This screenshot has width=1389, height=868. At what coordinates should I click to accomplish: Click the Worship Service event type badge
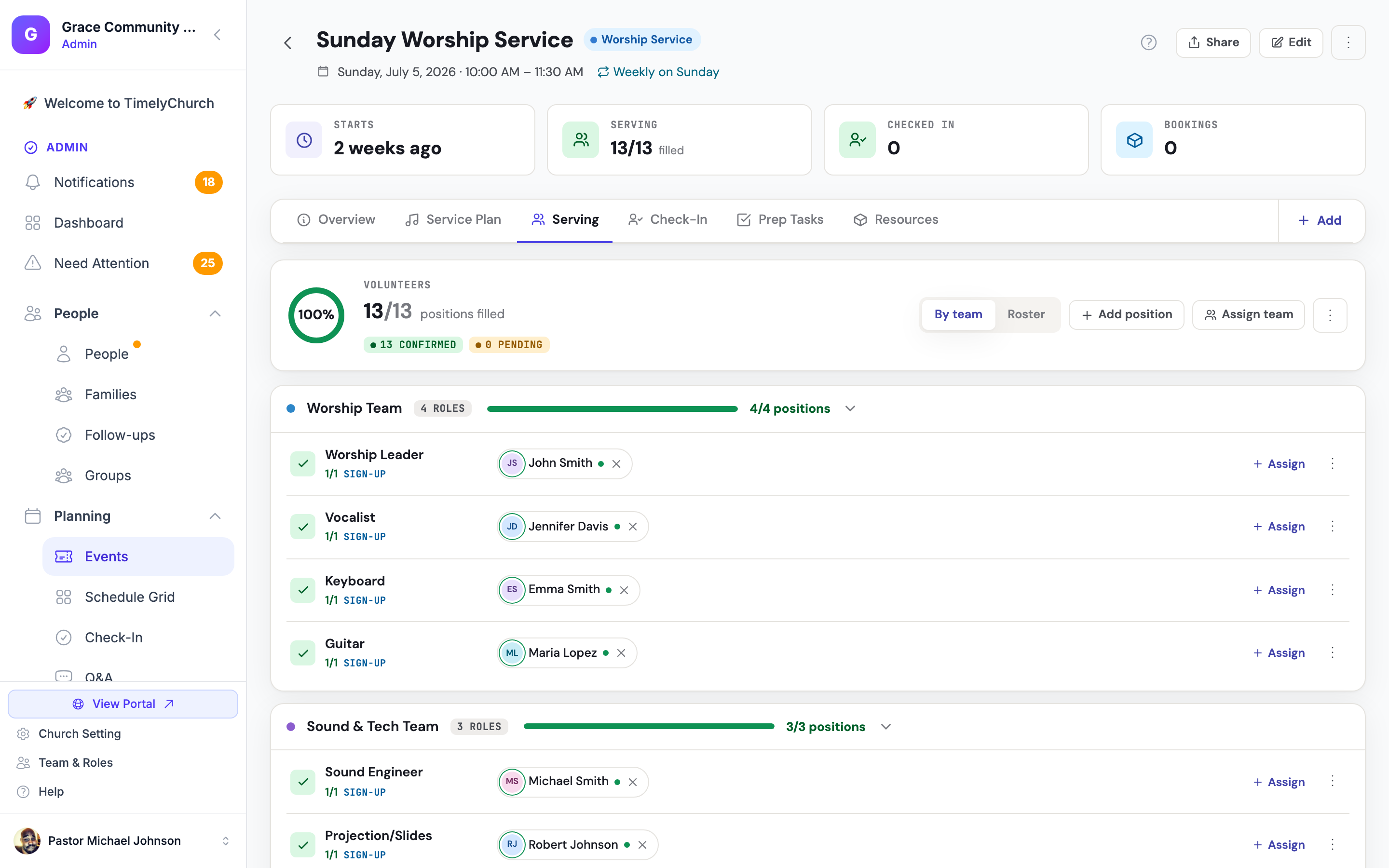642,40
